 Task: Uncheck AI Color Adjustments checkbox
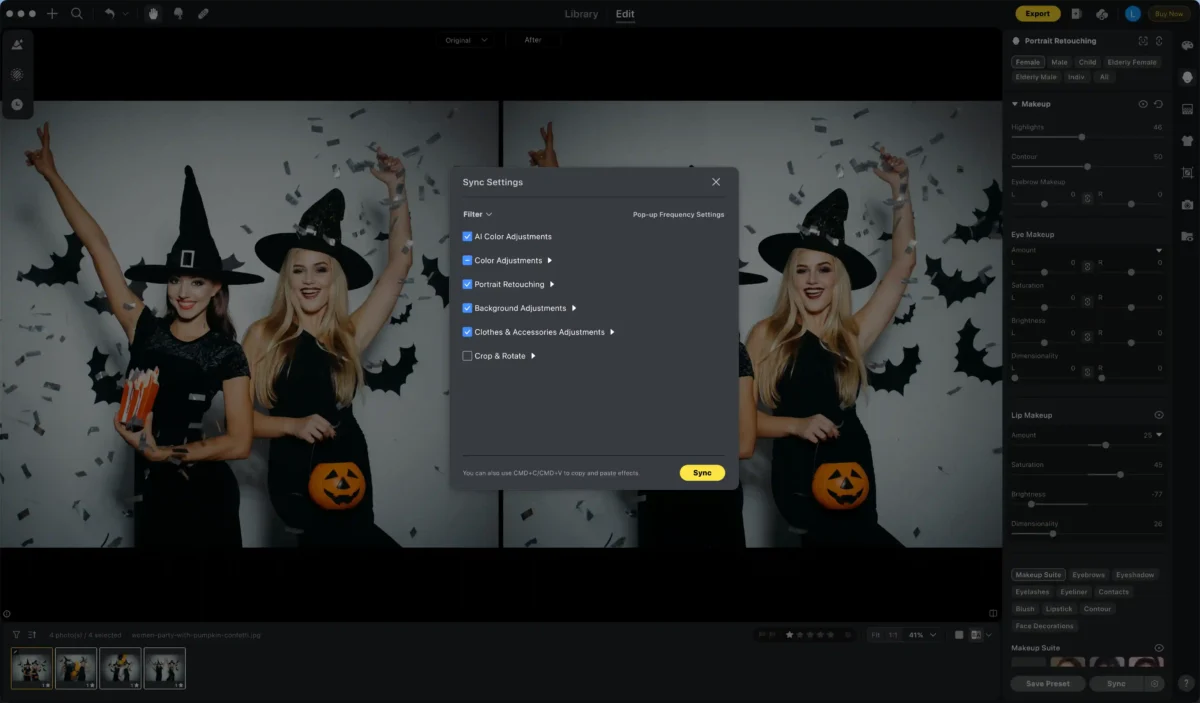point(467,237)
